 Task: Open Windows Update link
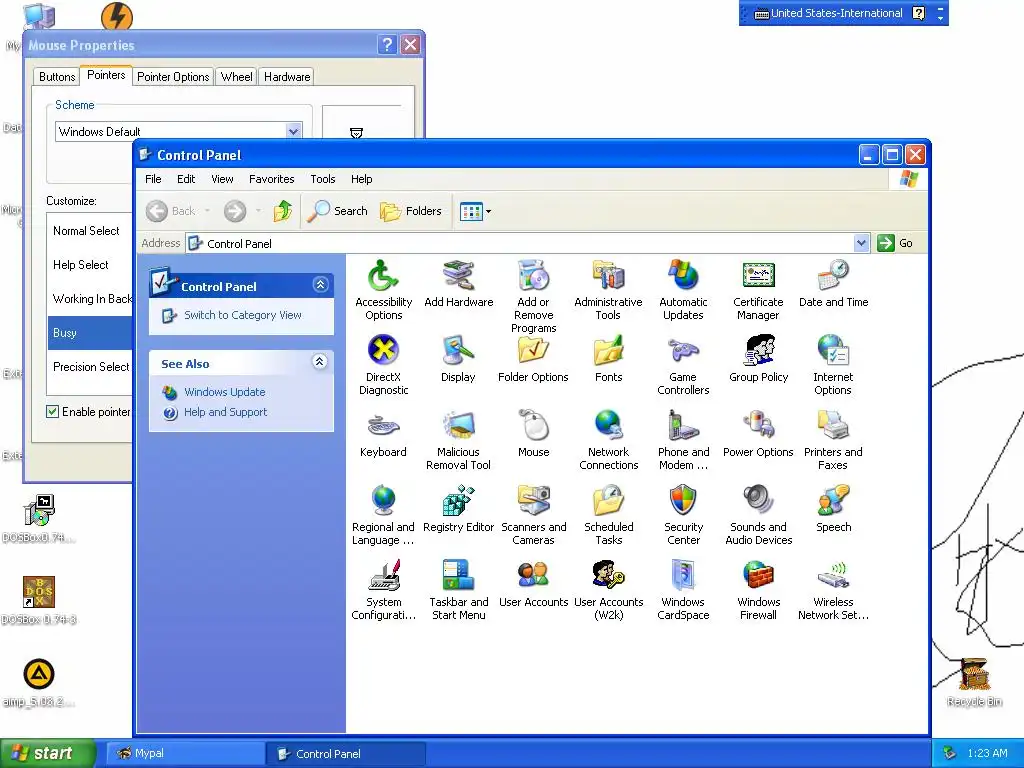point(224,392)
